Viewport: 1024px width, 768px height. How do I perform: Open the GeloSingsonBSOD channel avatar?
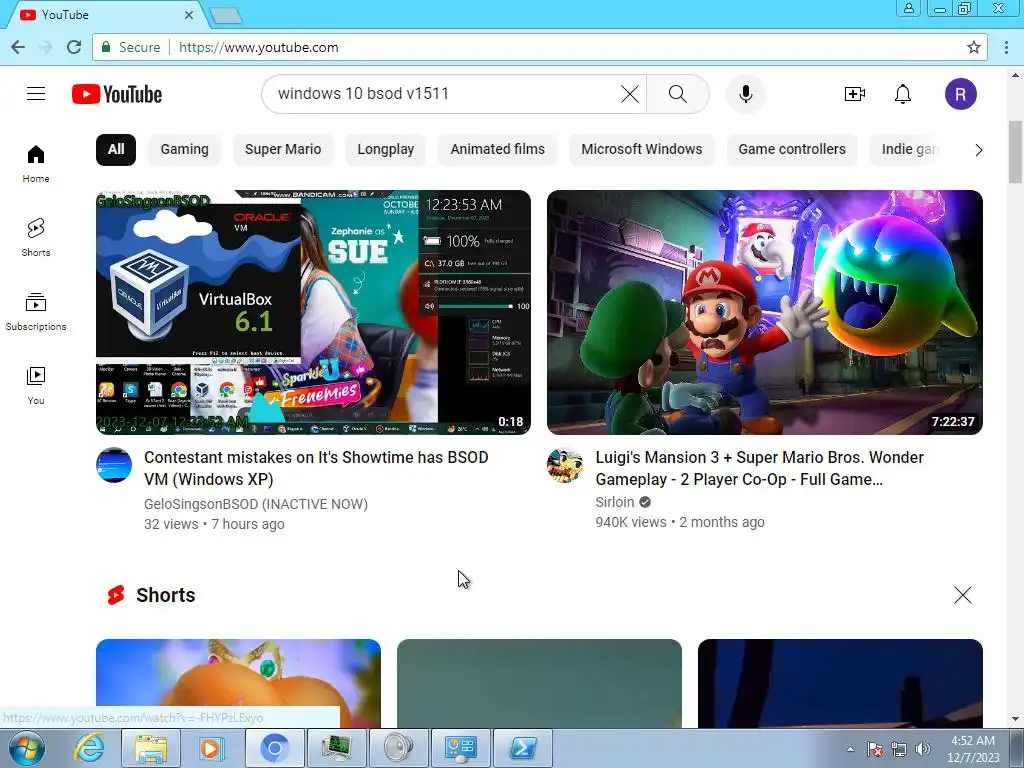pos(114,465)
